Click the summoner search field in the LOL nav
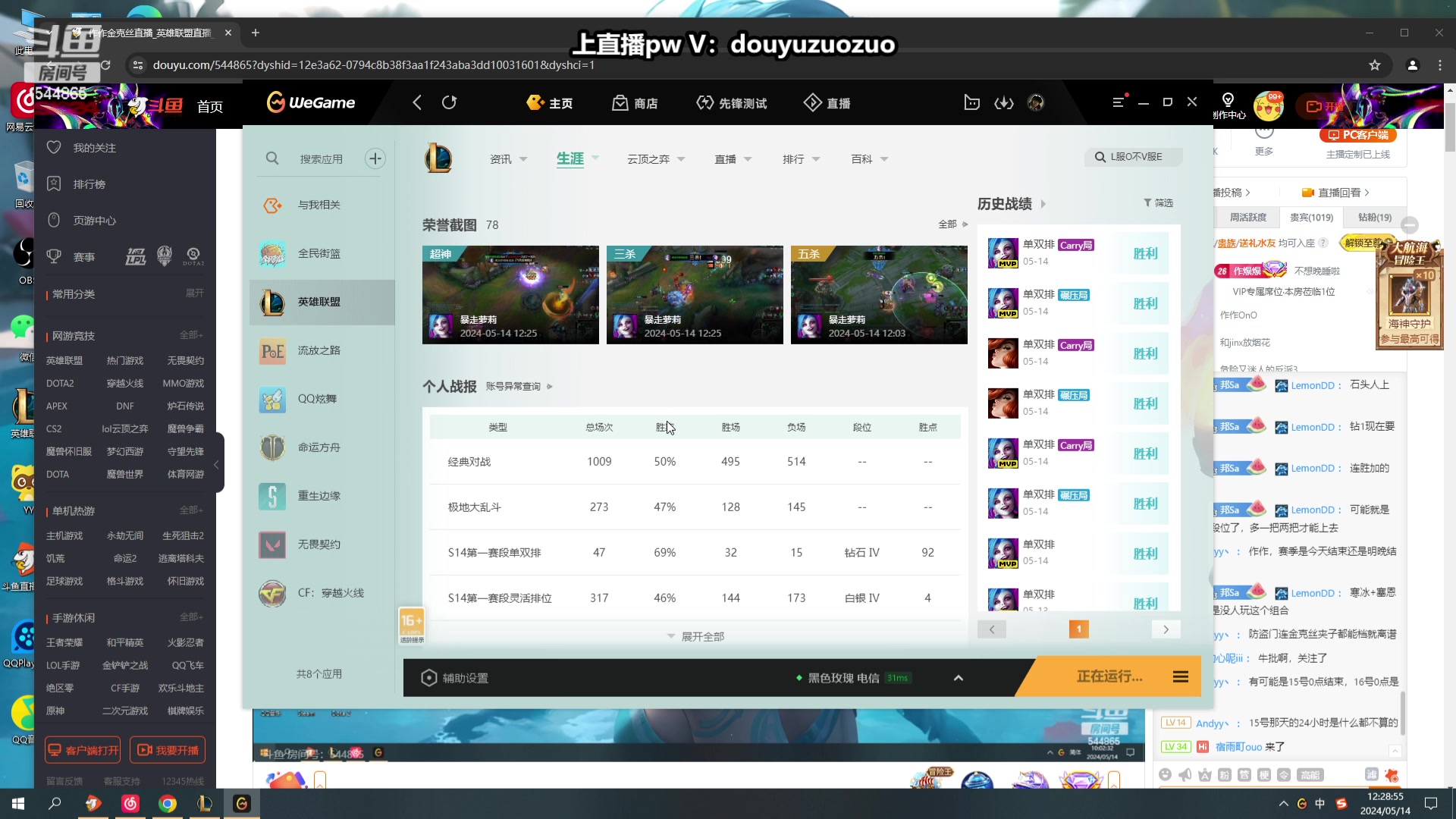 click(1134, 157)
